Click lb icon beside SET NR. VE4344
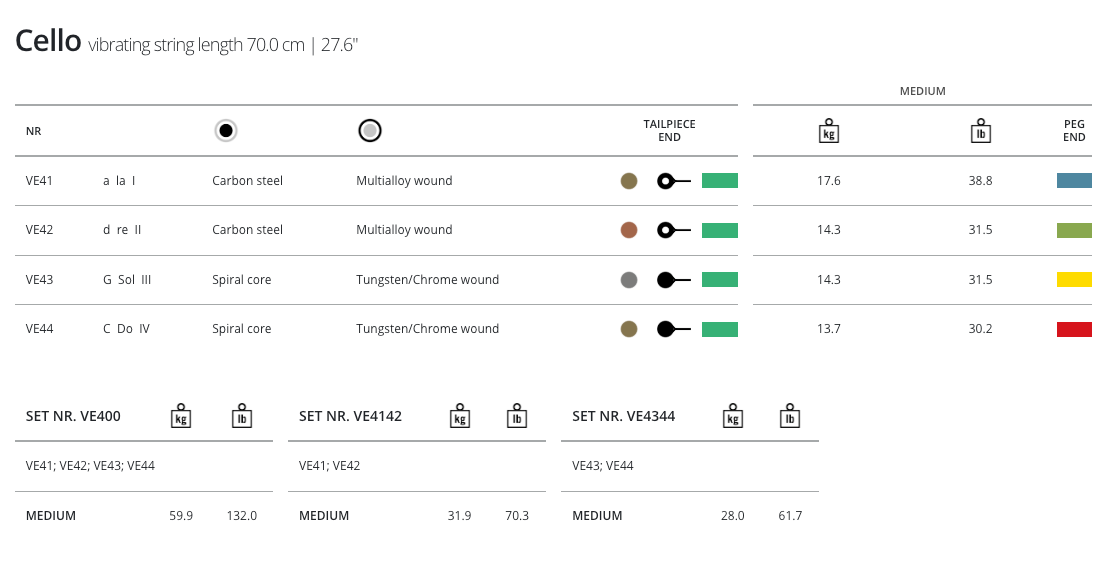 [x=790, y=416]
